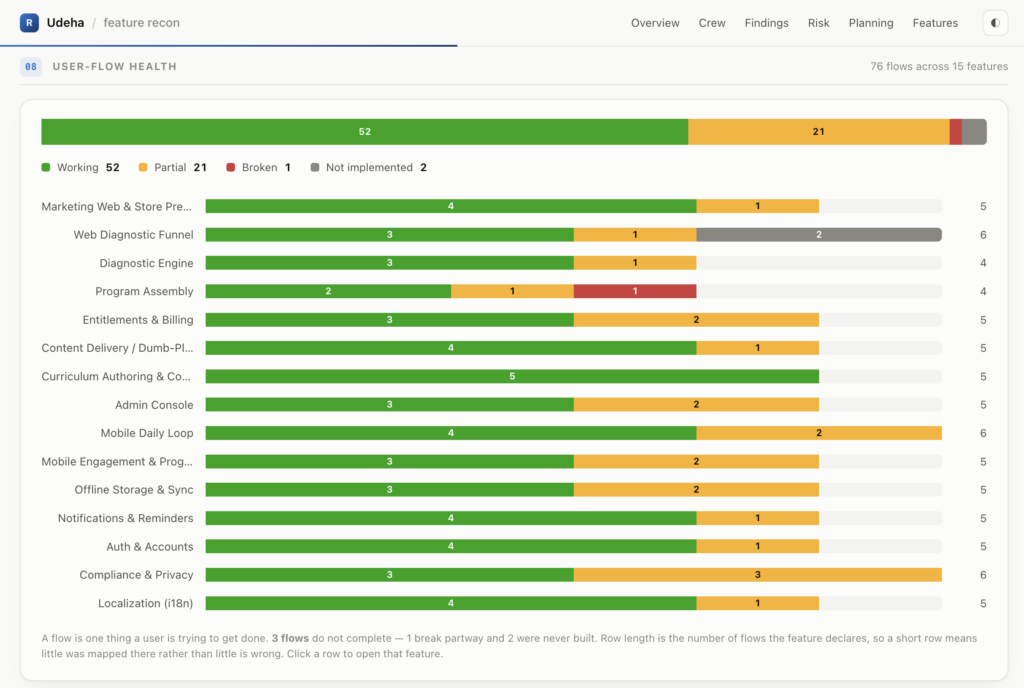The height and width of the screenshot is (688, 1024).
Task: Click the blue R logo icon
Action: (x=29, y=23)
